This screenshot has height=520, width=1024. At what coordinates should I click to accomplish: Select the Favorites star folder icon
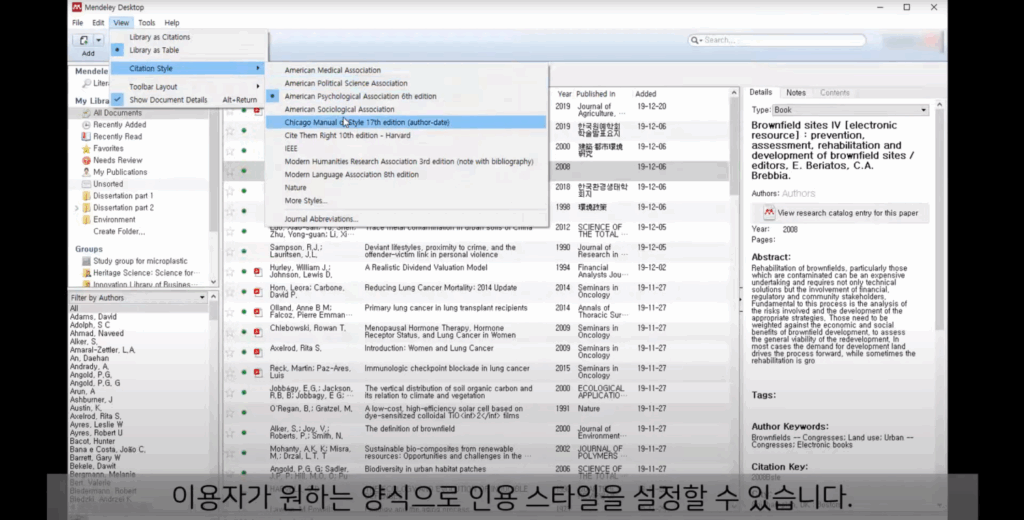point(86,148)
